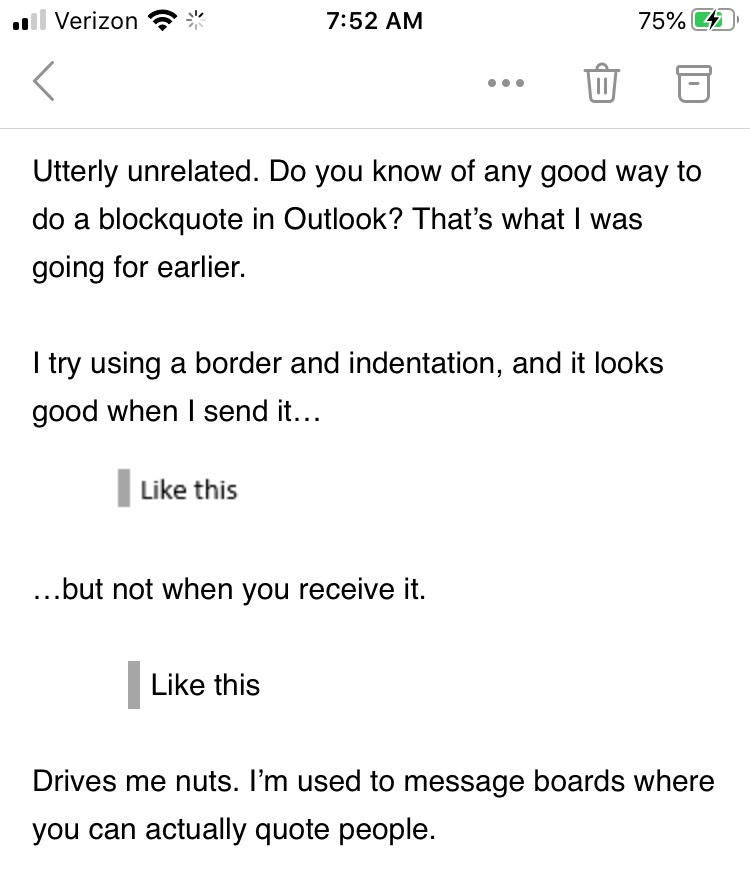Tap the Wi-Fi status icon
Screen dimensions: 750x869
coord(162,21)
